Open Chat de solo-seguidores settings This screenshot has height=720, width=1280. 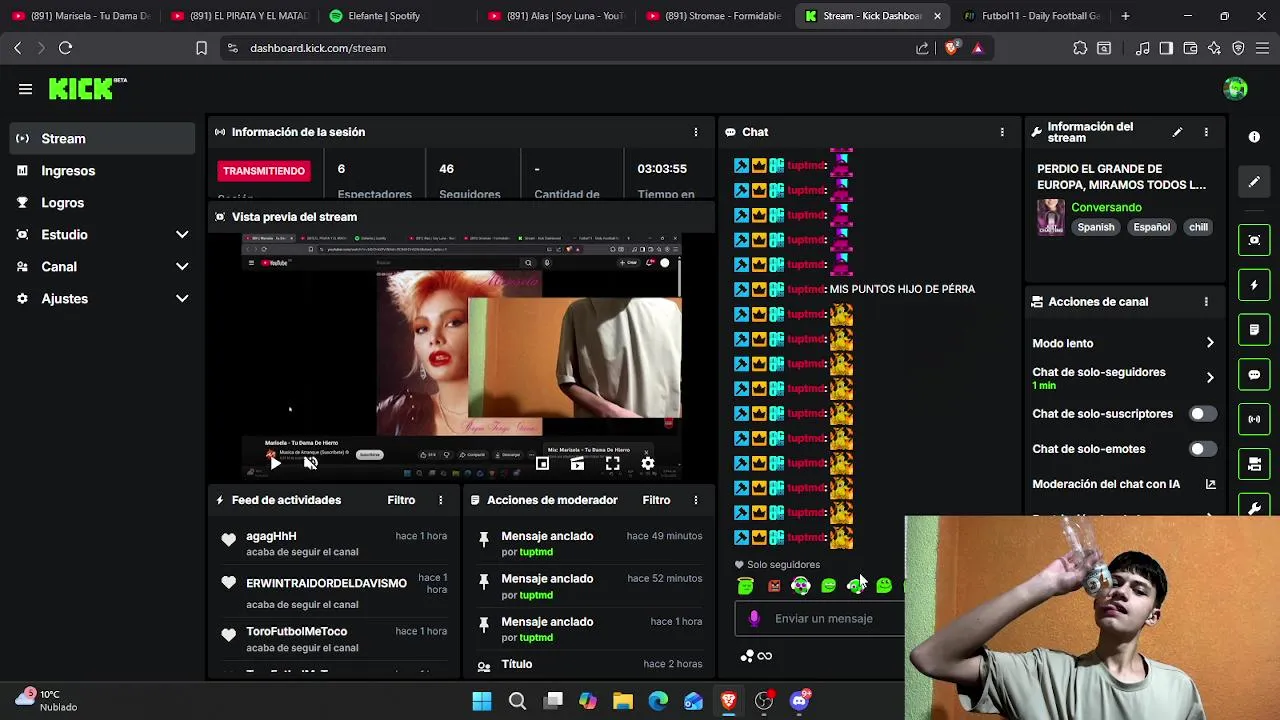1123,378
